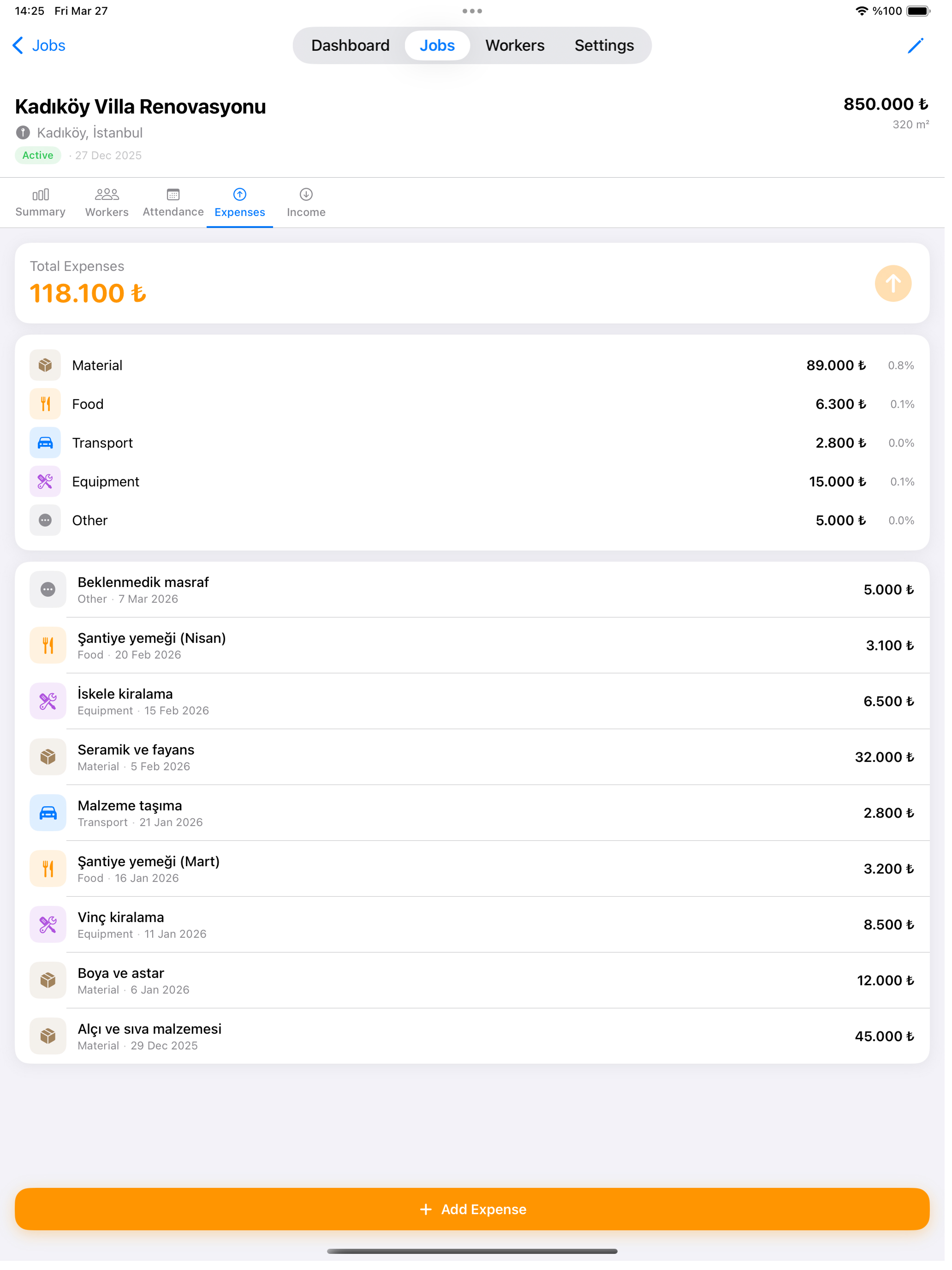Tap the 45.000 ₺ amount for Alçı ve sıva
The image size is (952, 1270).
tap(884, 1036)
